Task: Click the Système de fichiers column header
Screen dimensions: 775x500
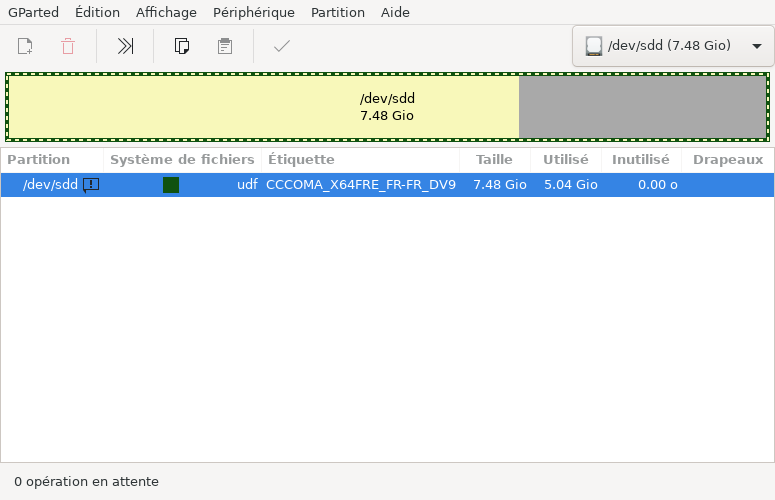Action: pos(182,159)
